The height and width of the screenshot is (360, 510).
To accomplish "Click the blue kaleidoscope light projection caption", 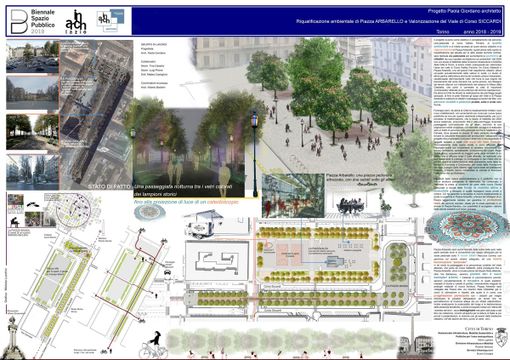I will (x=186, y=202).
